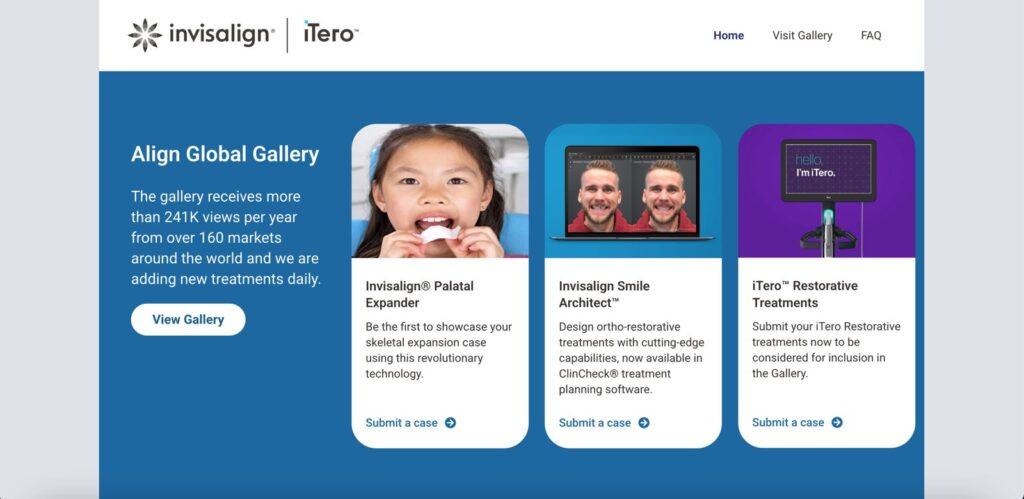Screen dimensions: 1024x499
Task: Click the iTero scanner purple image
Action: pyautogui.click(x=826, y=191)
